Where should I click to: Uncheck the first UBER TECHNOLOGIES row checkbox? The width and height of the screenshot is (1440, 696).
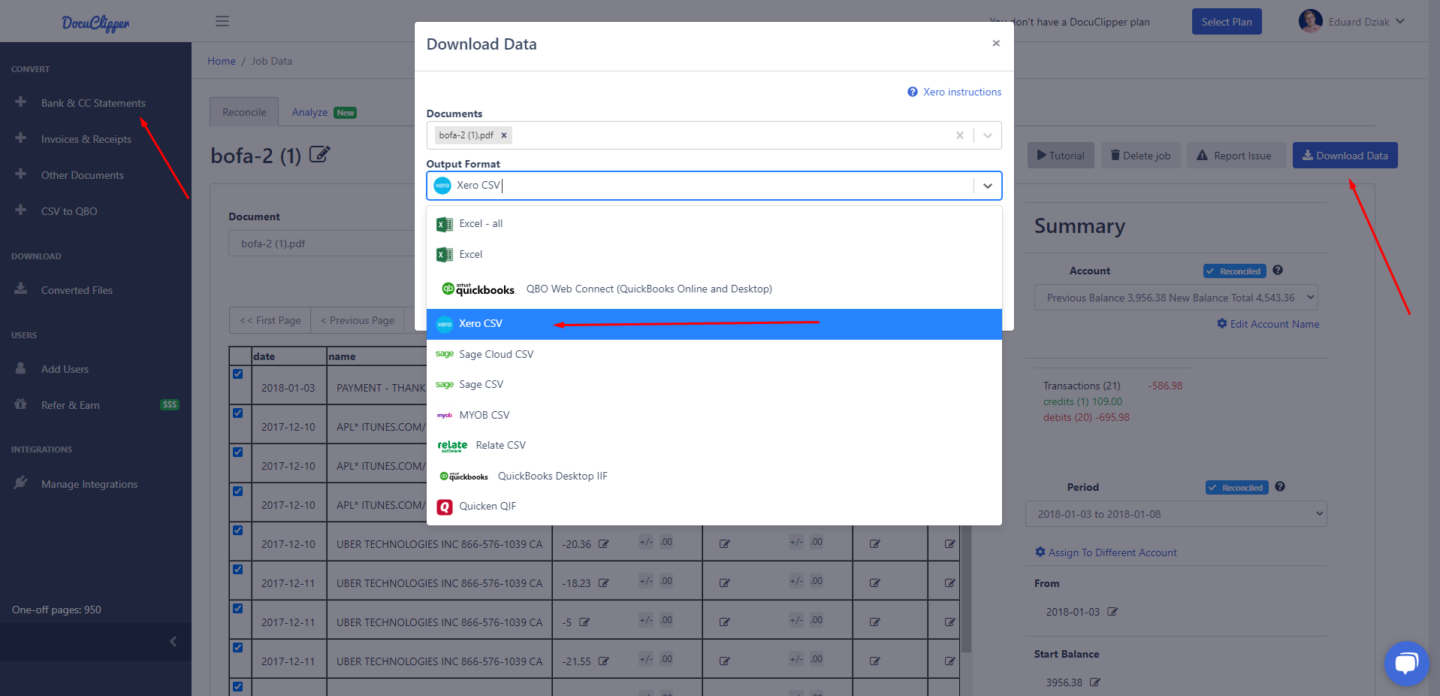(237, 531)
